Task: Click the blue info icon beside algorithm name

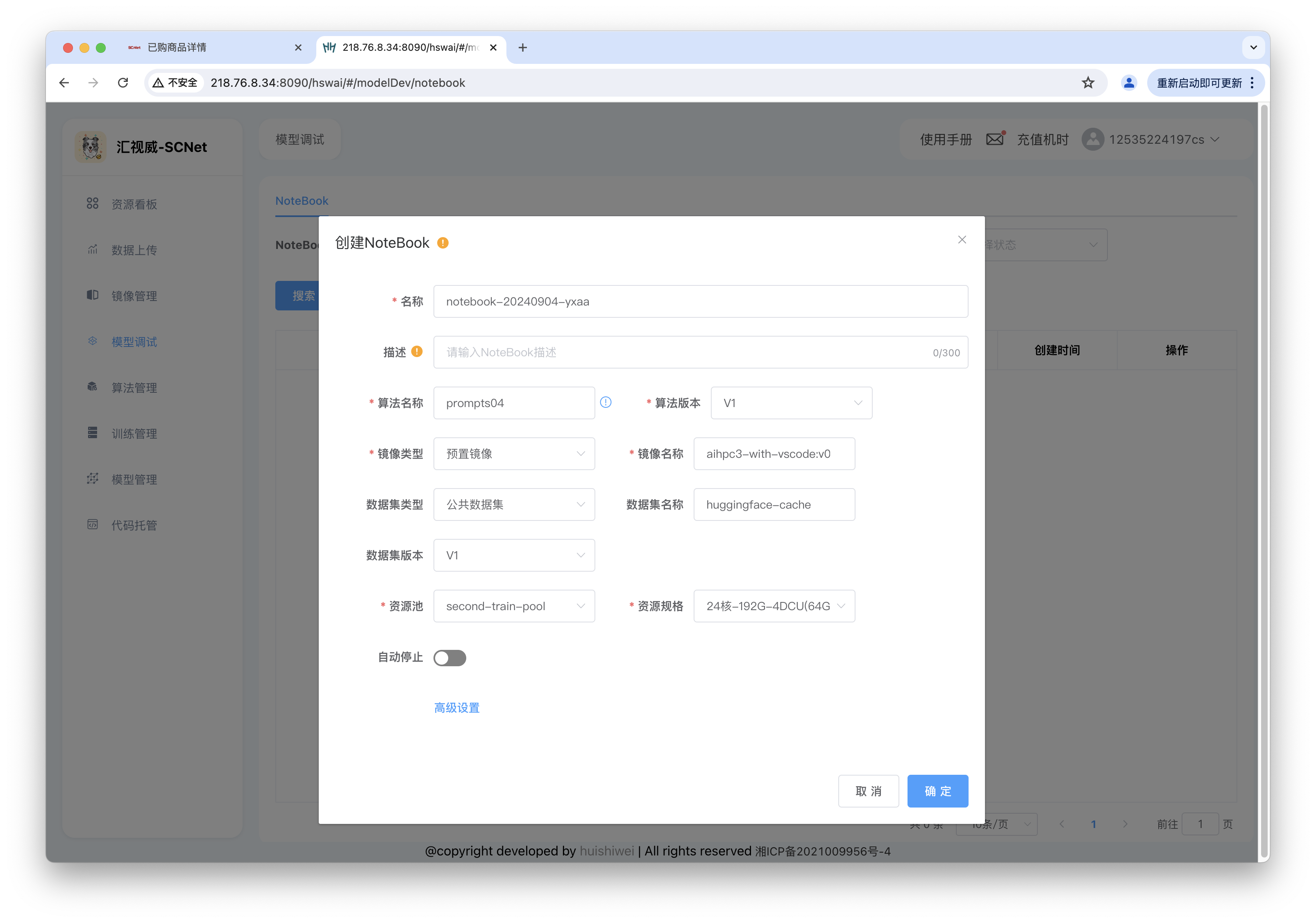Action: [605, 402]
